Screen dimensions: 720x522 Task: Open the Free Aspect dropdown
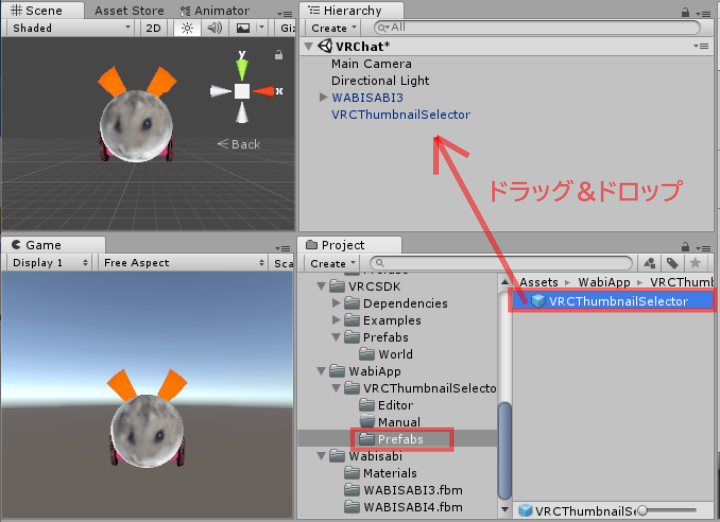[182, 263]
